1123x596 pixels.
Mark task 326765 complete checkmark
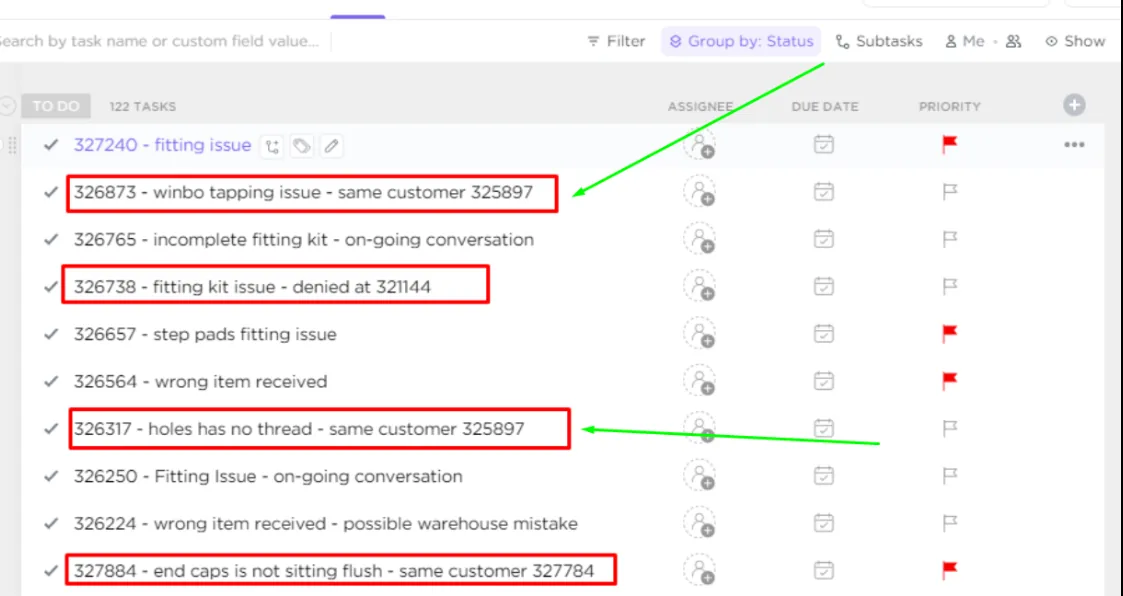[50, 239]
